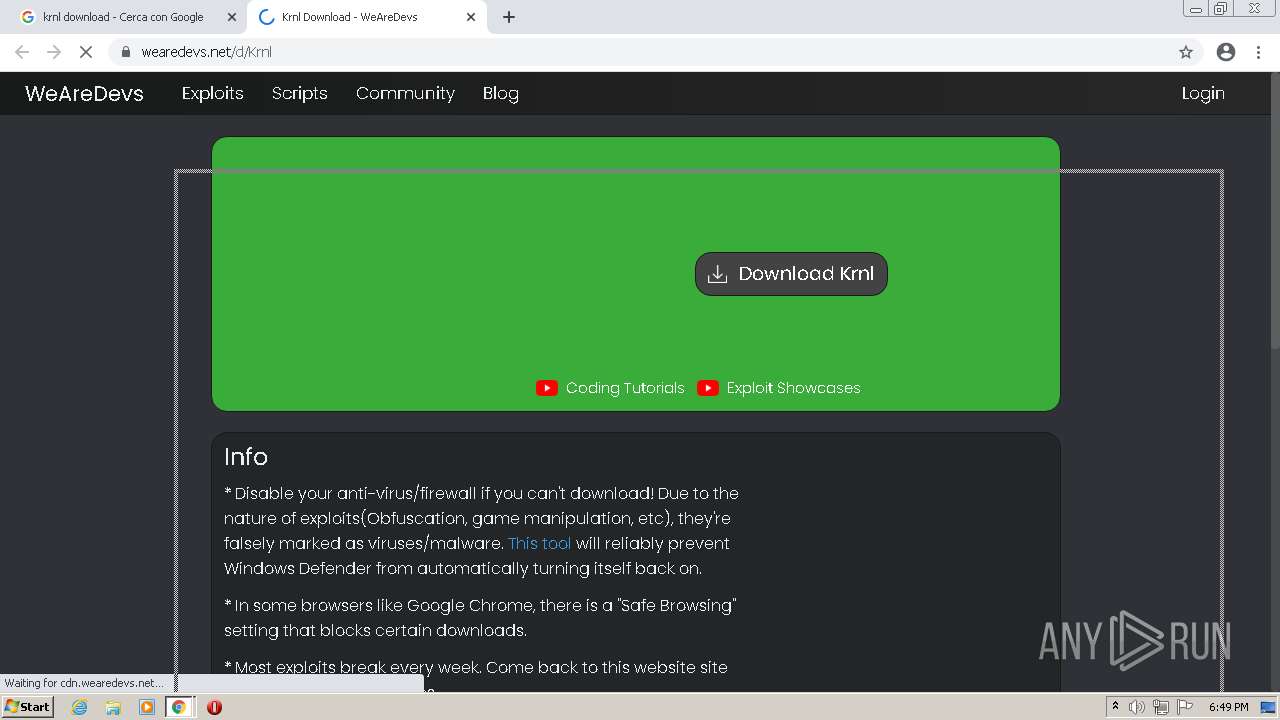Click the red Opera taskbar icon

point(214,707)
